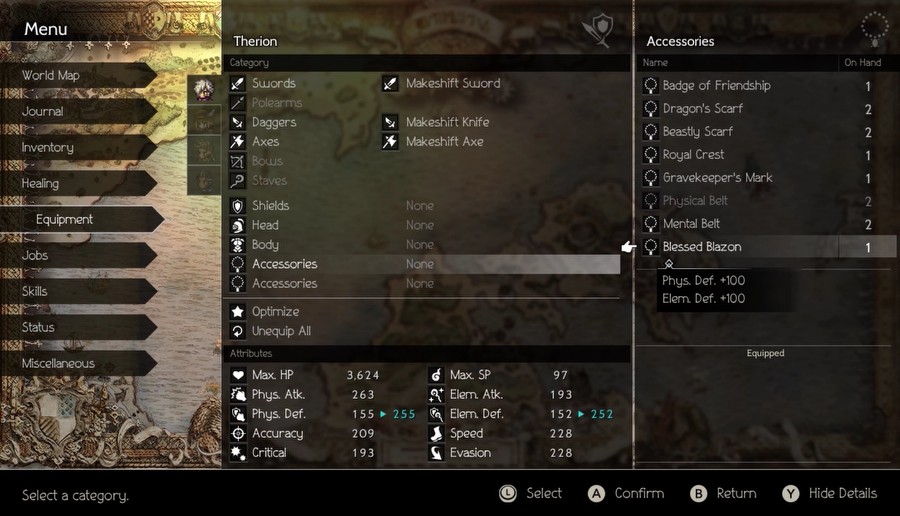The image size is (900, 516).
Task: Select the Shields slot icon
Action: point(238,205)
